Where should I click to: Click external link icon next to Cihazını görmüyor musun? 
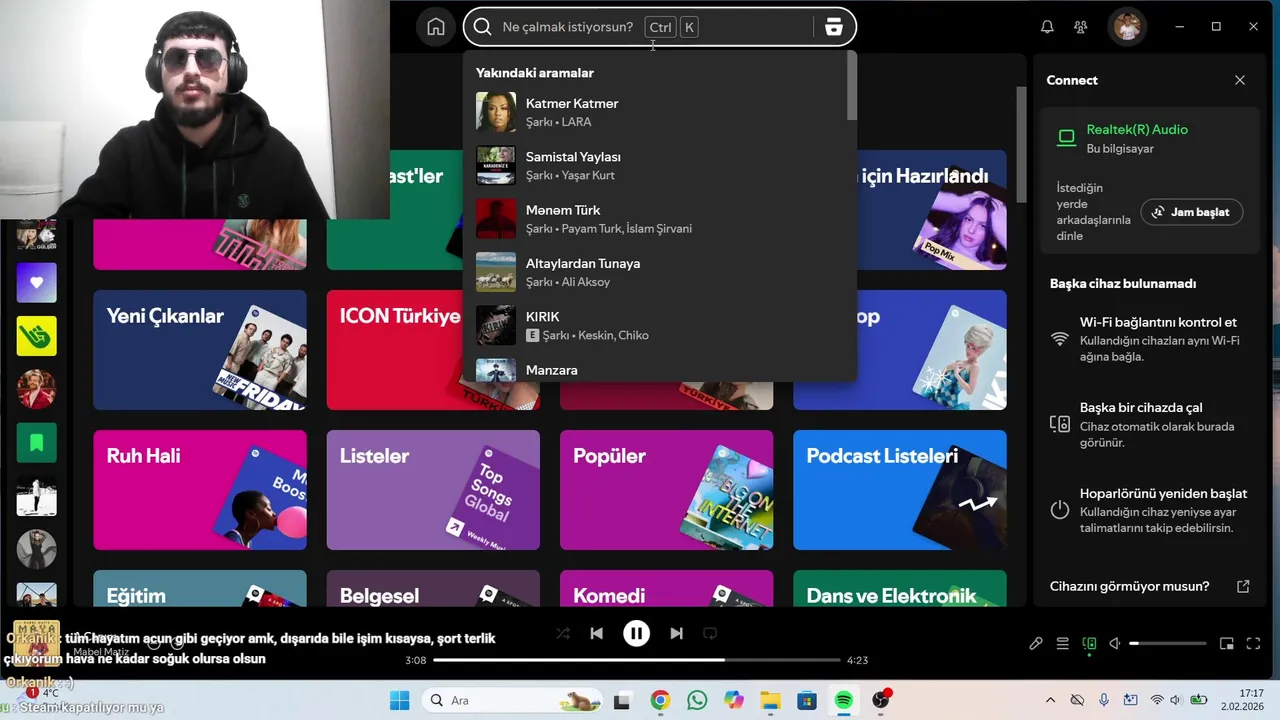coord(1243,586)
